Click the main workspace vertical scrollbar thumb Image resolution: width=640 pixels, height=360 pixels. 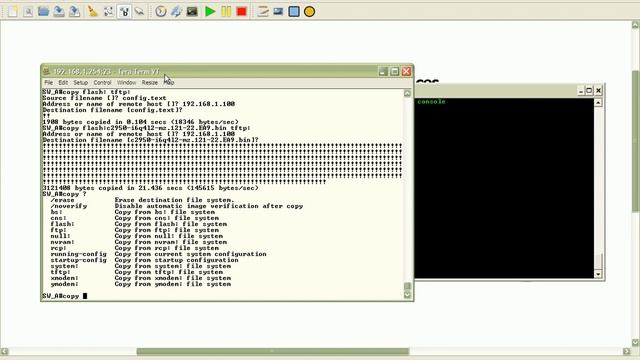point(636,141)
